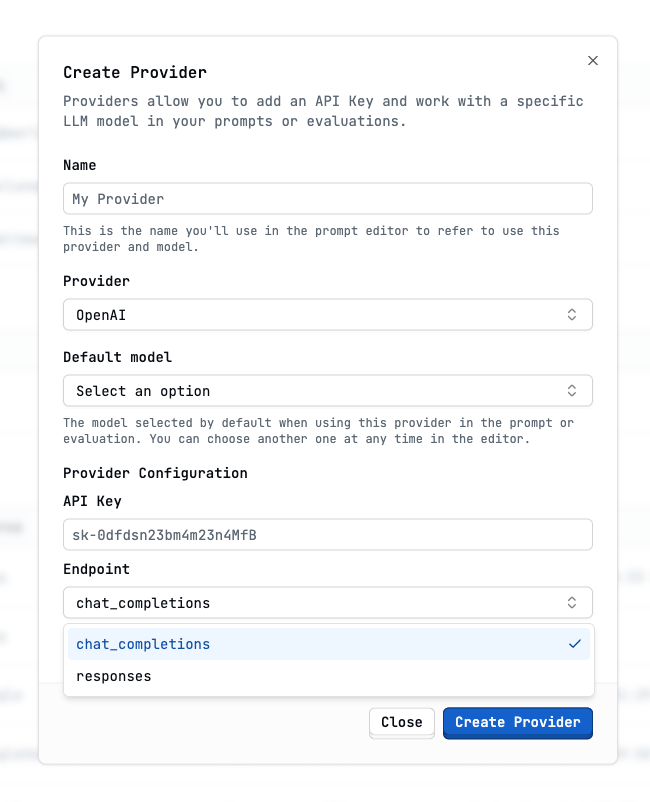The image size is (650, 802).
Task: Click the Create Provider dialog title
Action: (x=134, y=72)
